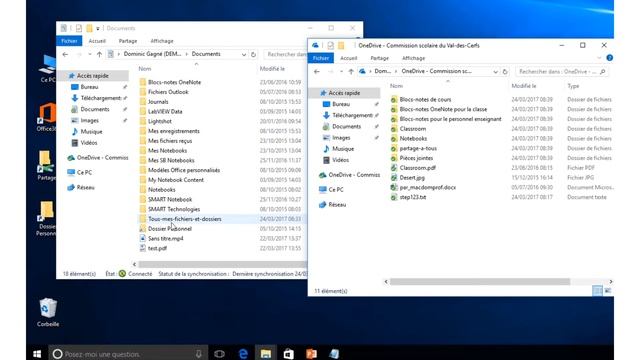Sort by Modifié le in OneDrive window
The width and height of the screenshot is (640, 360).
pyautogui.click(x=524, y=86)
